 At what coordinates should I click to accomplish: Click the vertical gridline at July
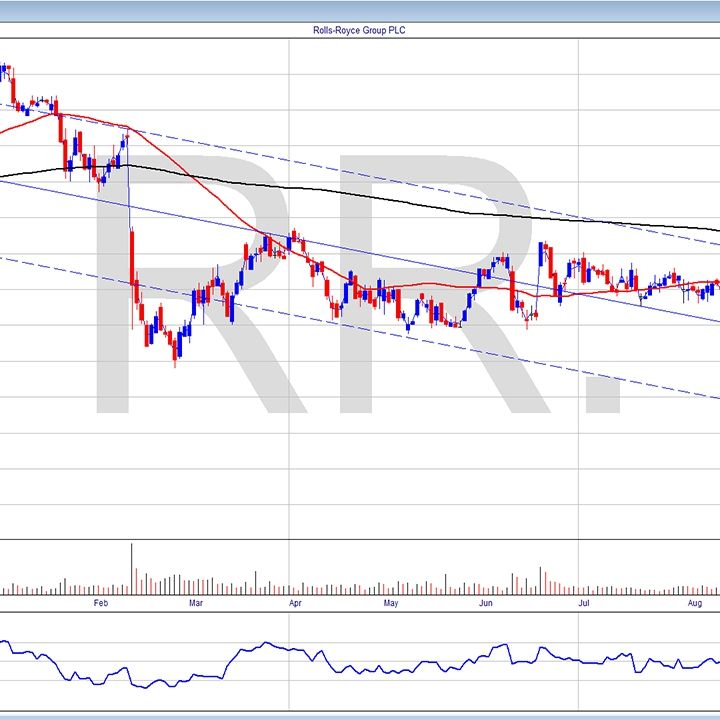pos(578,450)
